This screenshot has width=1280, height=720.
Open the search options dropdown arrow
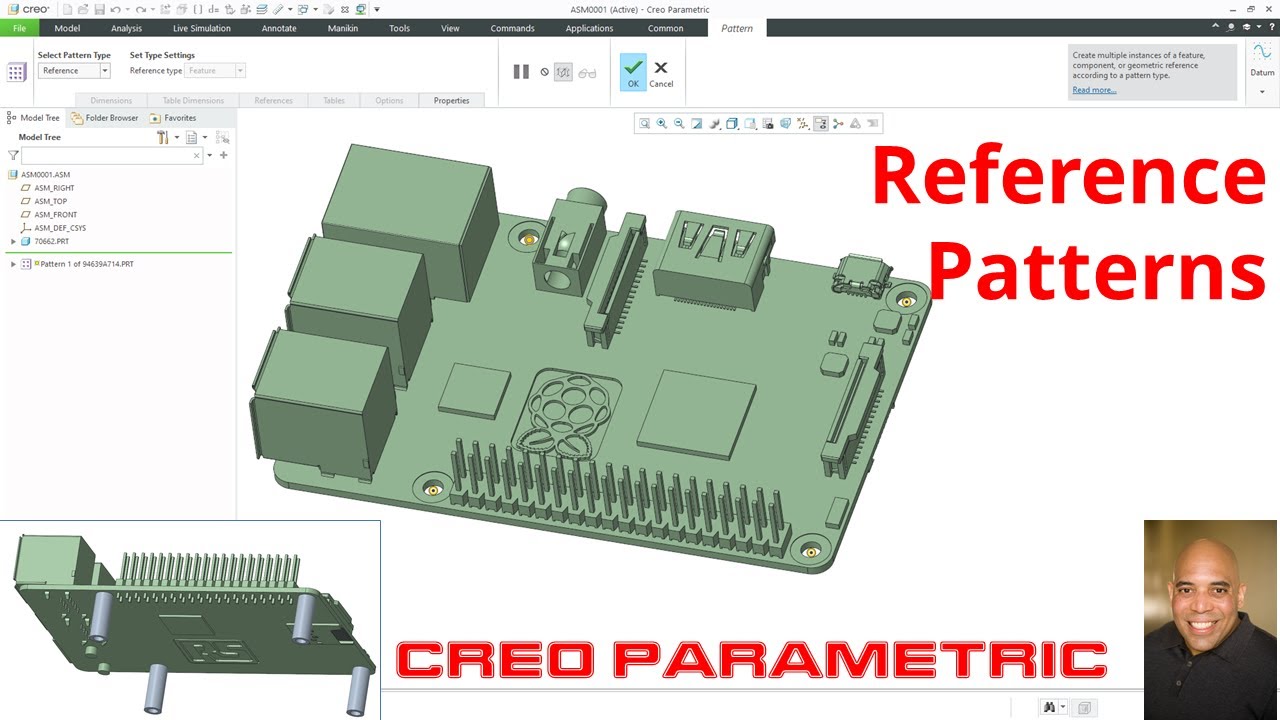coord(209,155)
